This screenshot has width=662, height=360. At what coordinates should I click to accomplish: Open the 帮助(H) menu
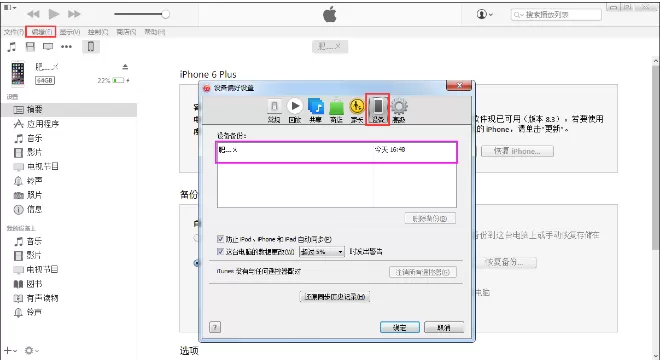point(155,32)
